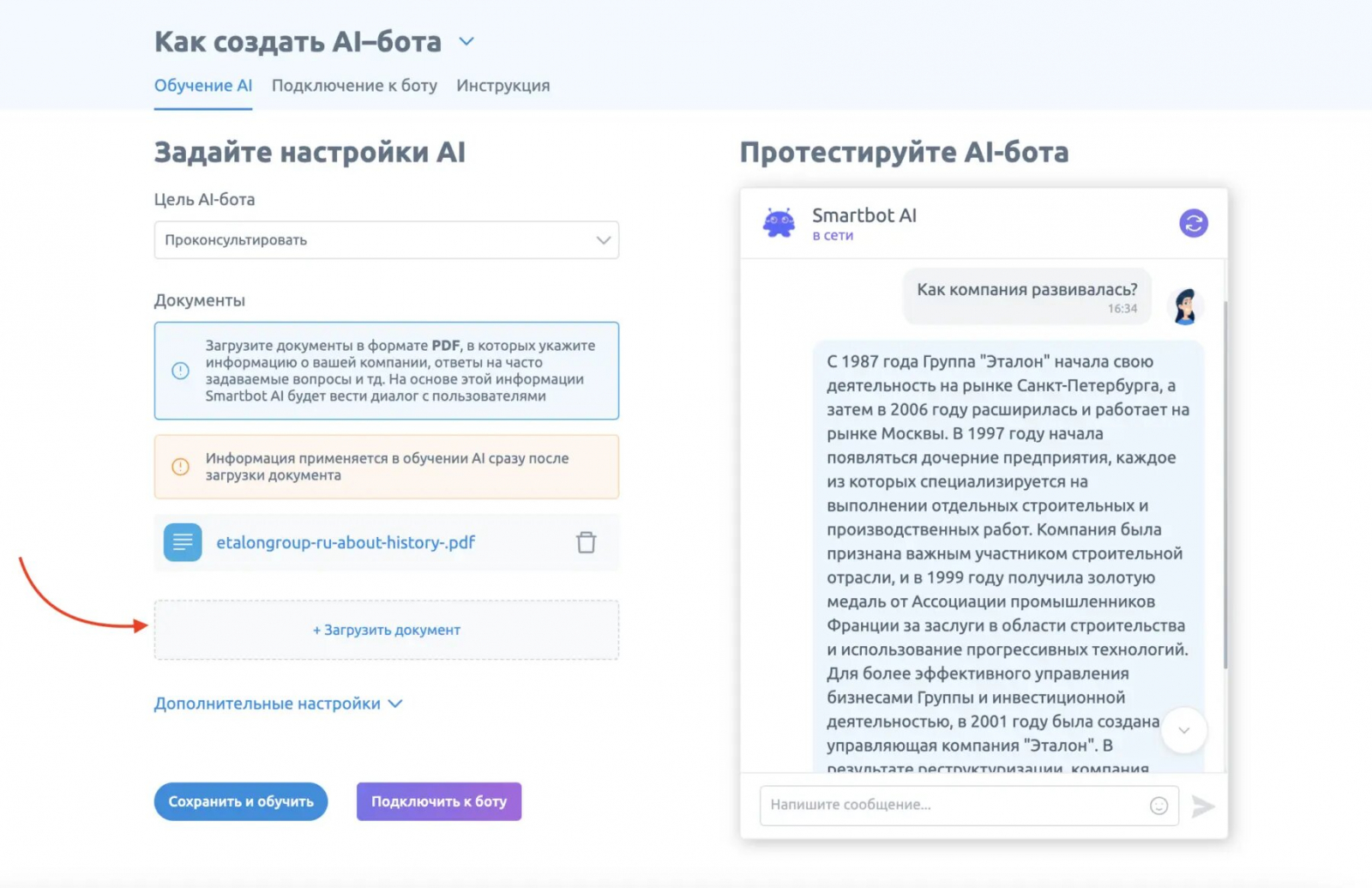
Task: Click the 16:34 message timestamp
Action: pyautogui.click(x=1122, y=309)
